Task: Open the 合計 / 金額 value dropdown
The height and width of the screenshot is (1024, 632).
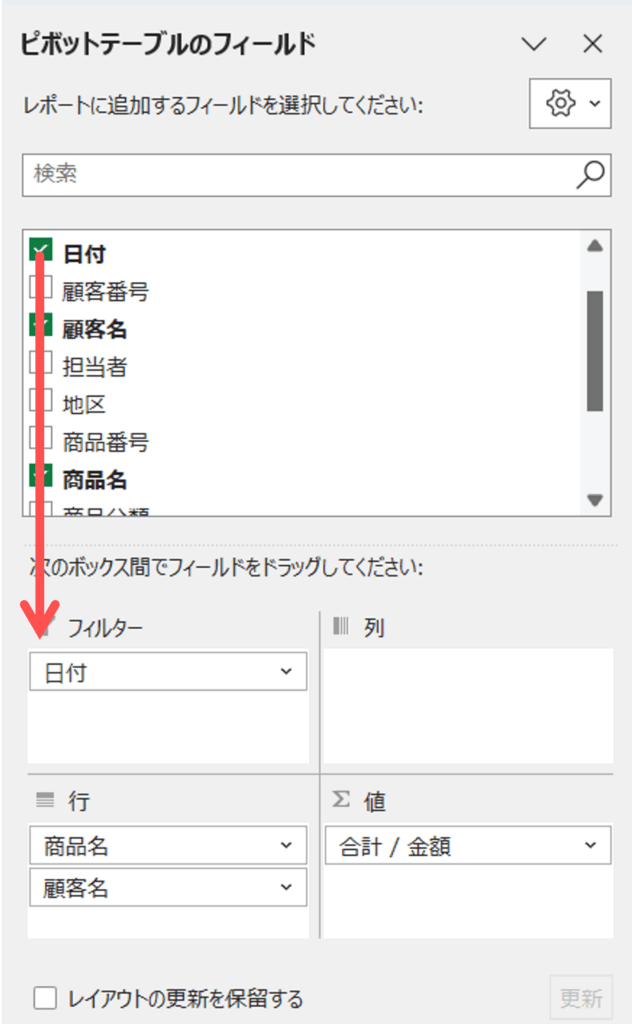Action: (590, 847)
